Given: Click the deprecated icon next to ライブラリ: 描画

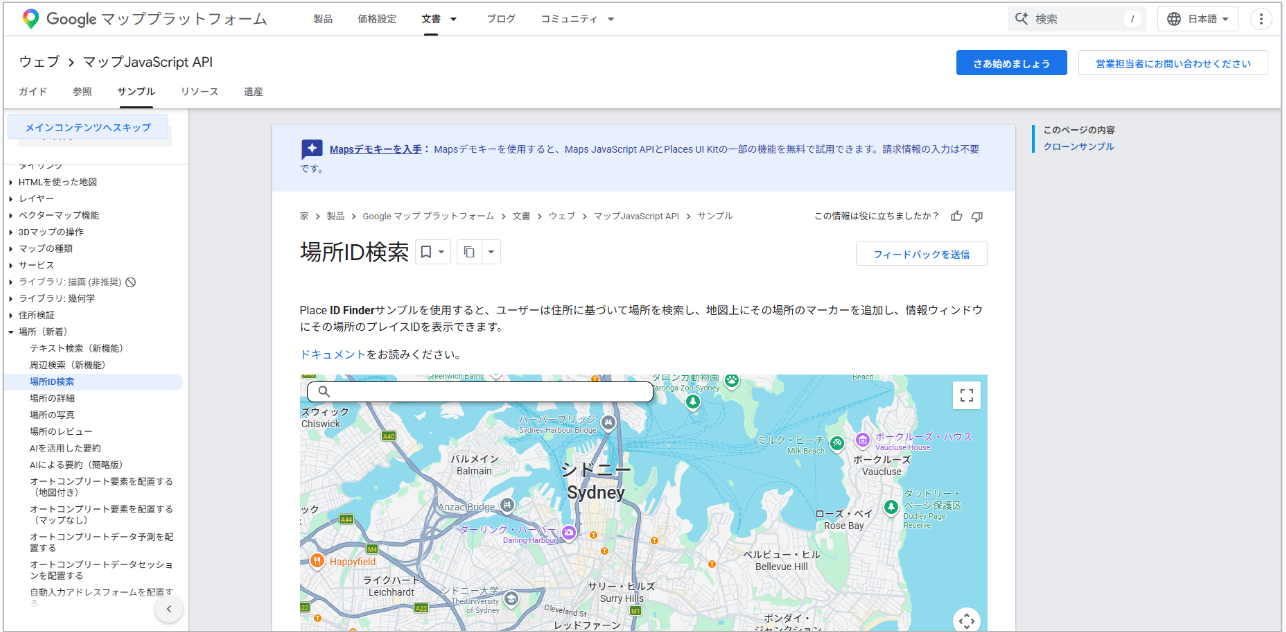Looking at the screenshot, I should (x=130, y=282).
